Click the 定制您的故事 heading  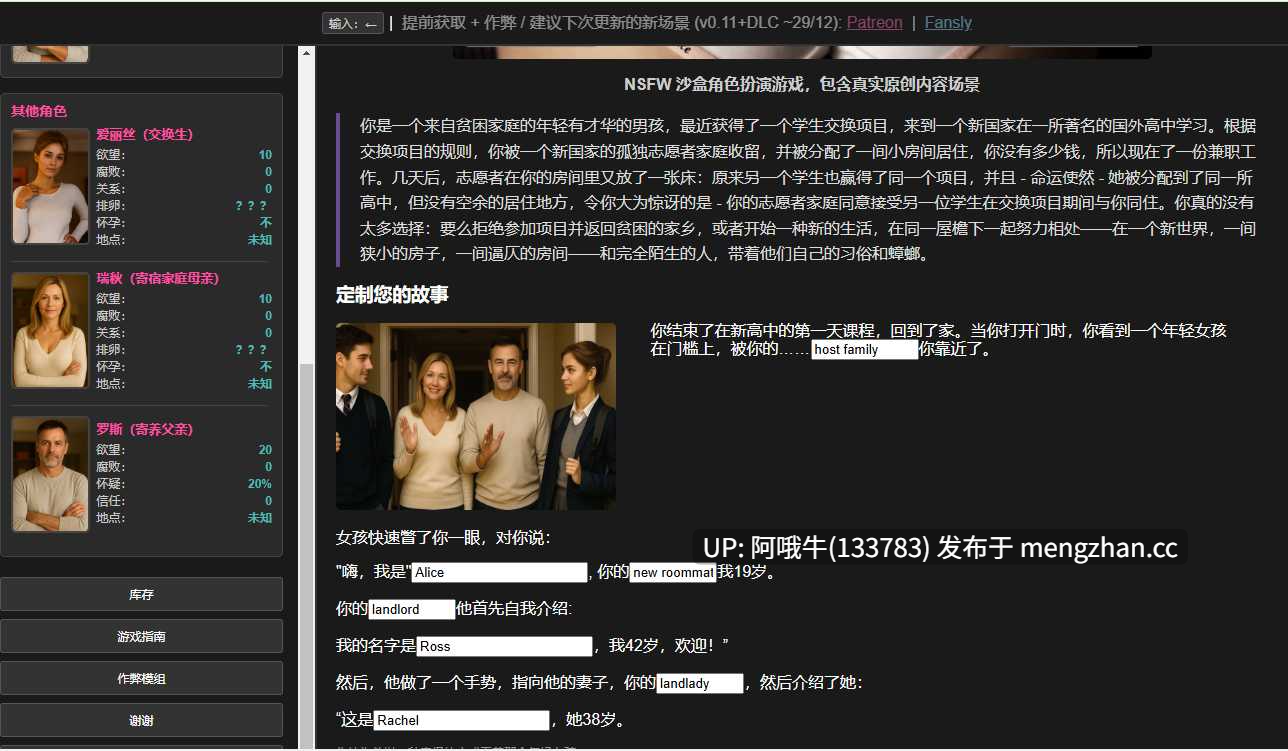coord(392,295)
